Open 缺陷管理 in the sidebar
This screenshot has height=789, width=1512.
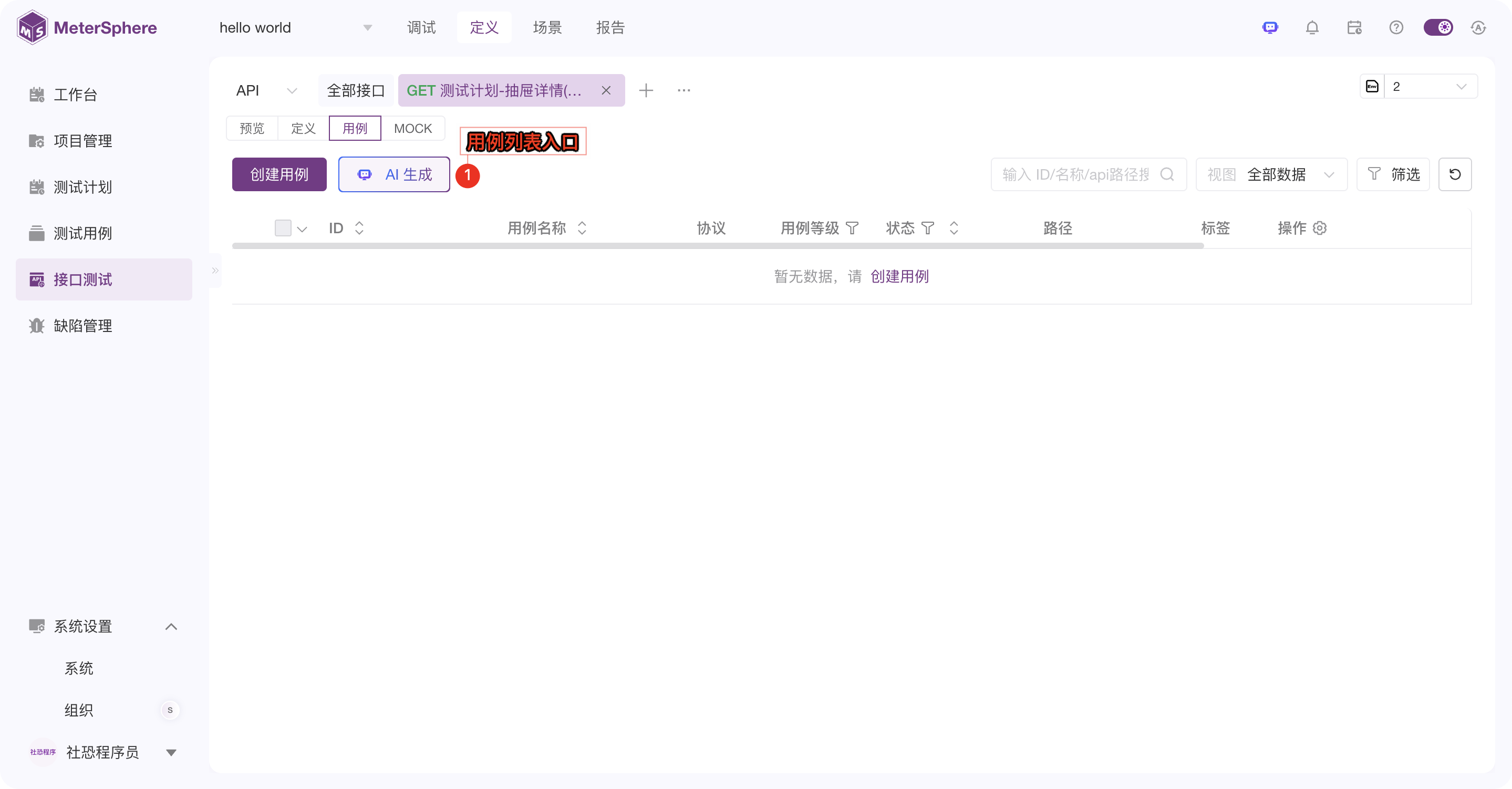[x=104, y=326]
